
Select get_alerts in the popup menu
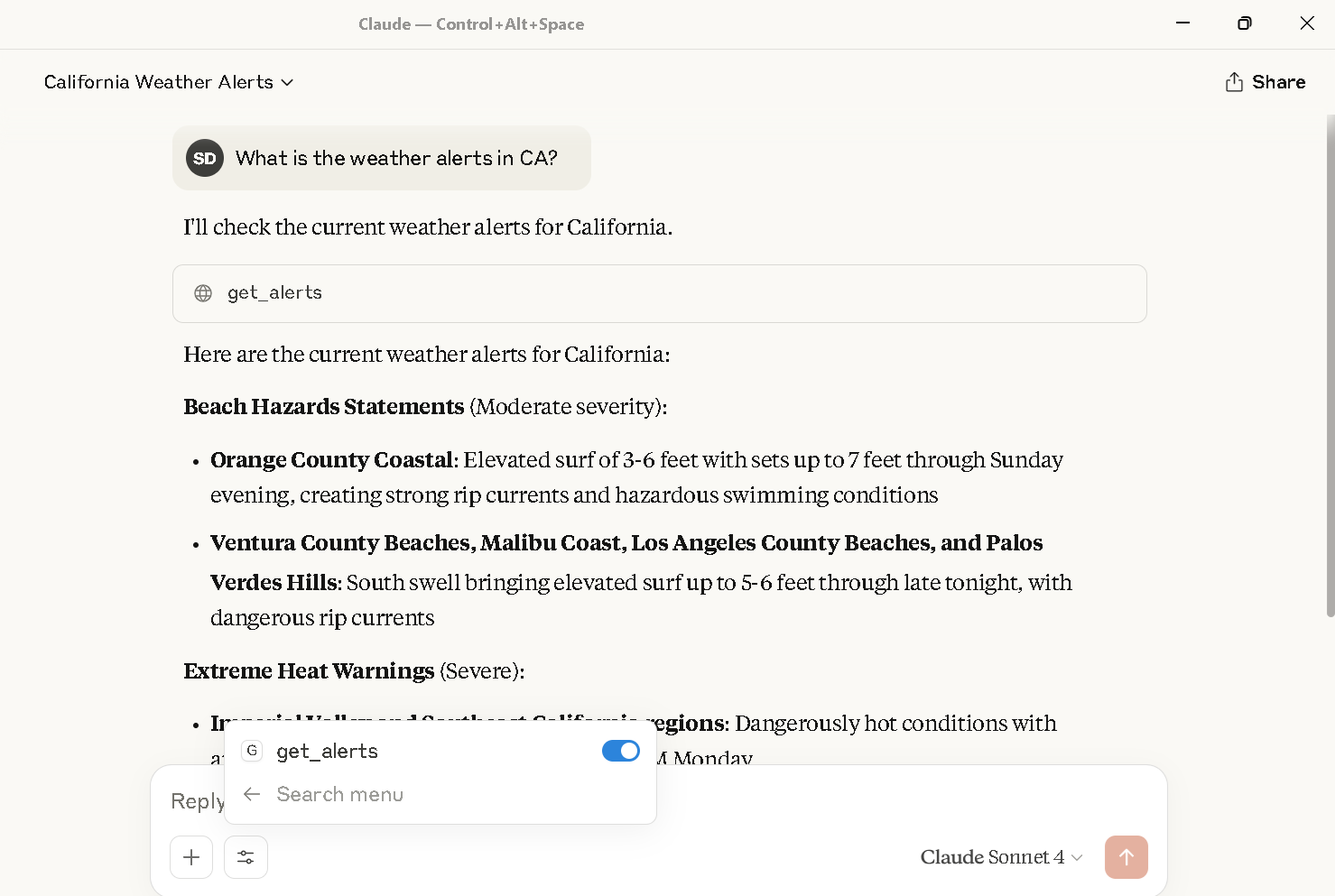click(328, 750)
